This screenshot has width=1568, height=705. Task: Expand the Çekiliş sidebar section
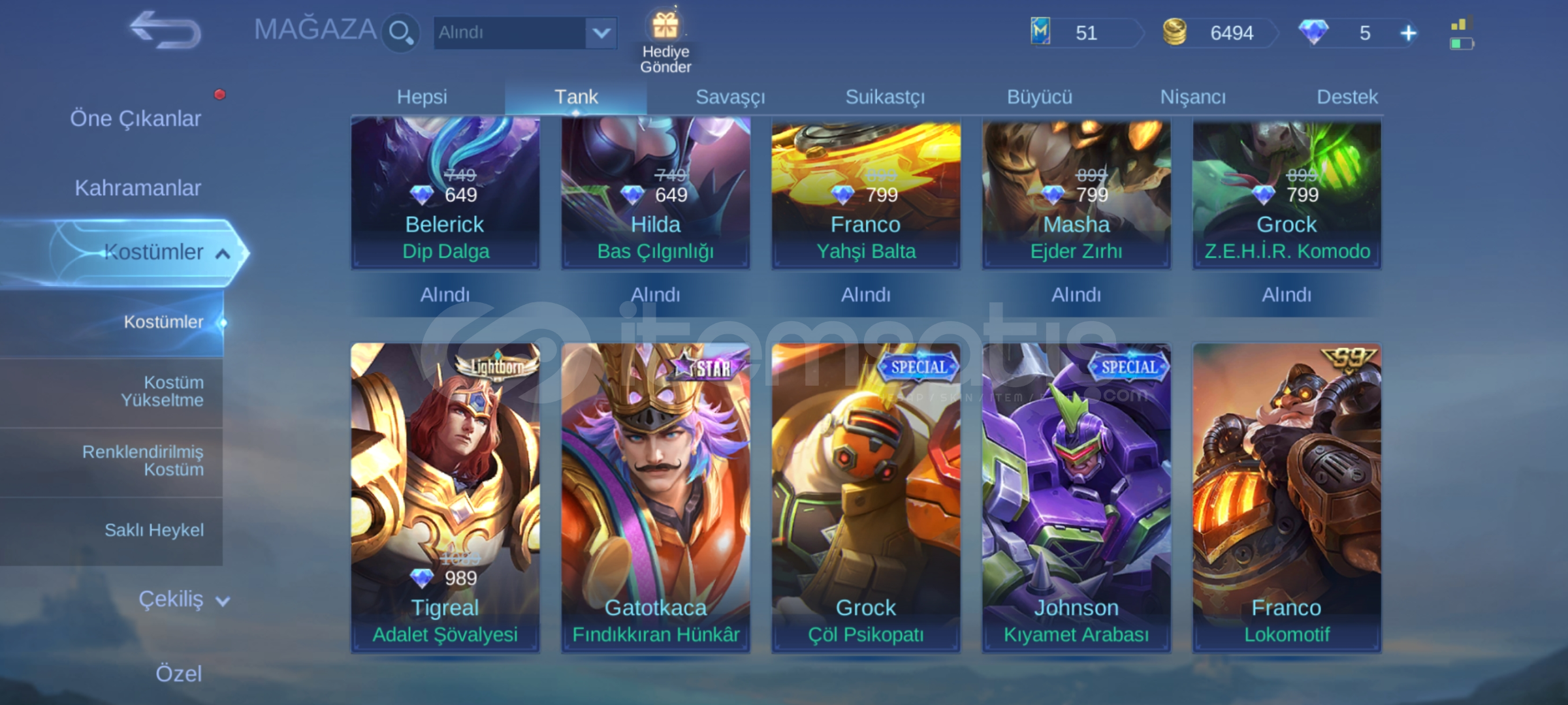click(x=223, y=601)
